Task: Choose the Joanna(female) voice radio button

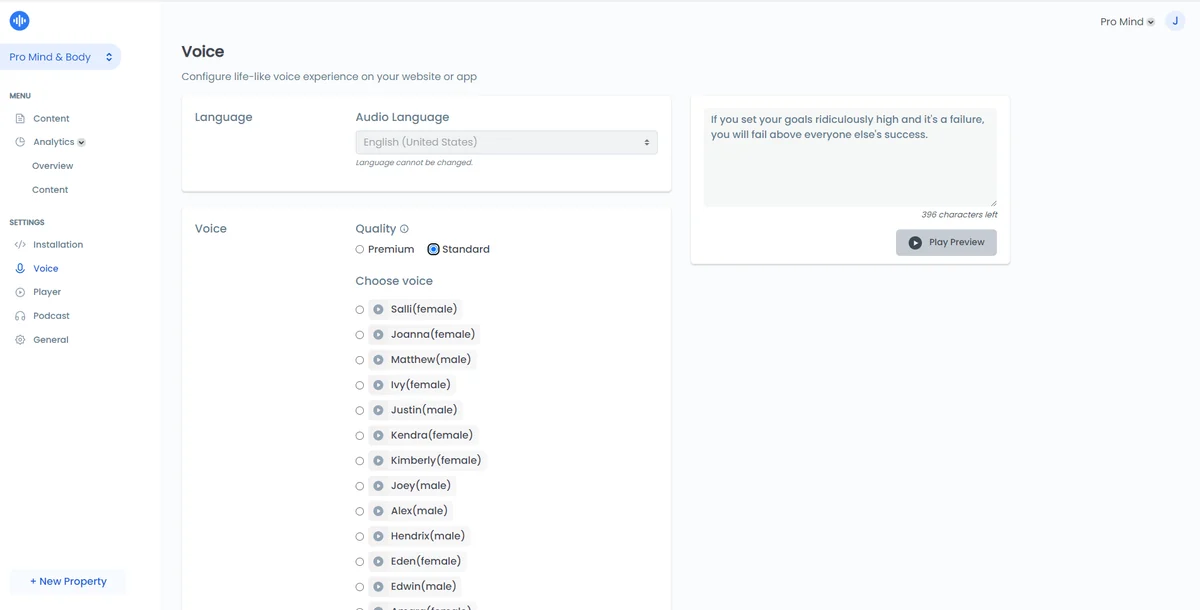Action: [360, 335]
